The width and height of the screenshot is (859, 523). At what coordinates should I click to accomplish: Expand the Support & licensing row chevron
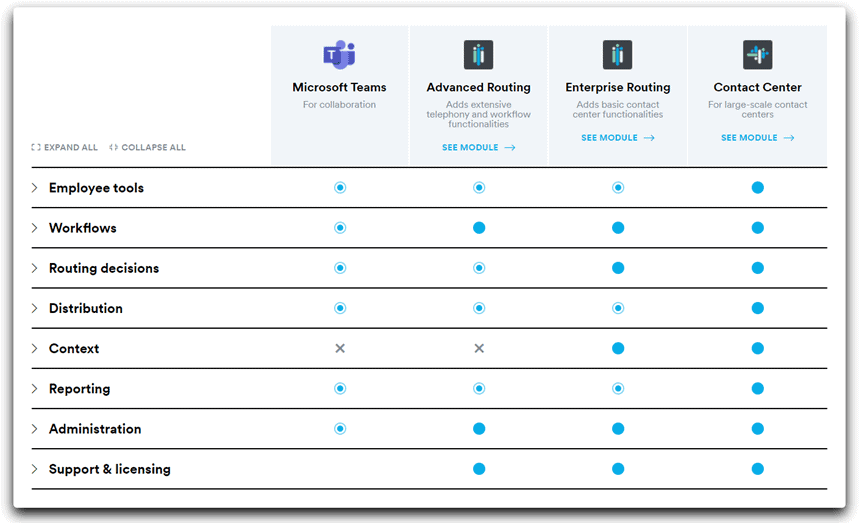35,469
